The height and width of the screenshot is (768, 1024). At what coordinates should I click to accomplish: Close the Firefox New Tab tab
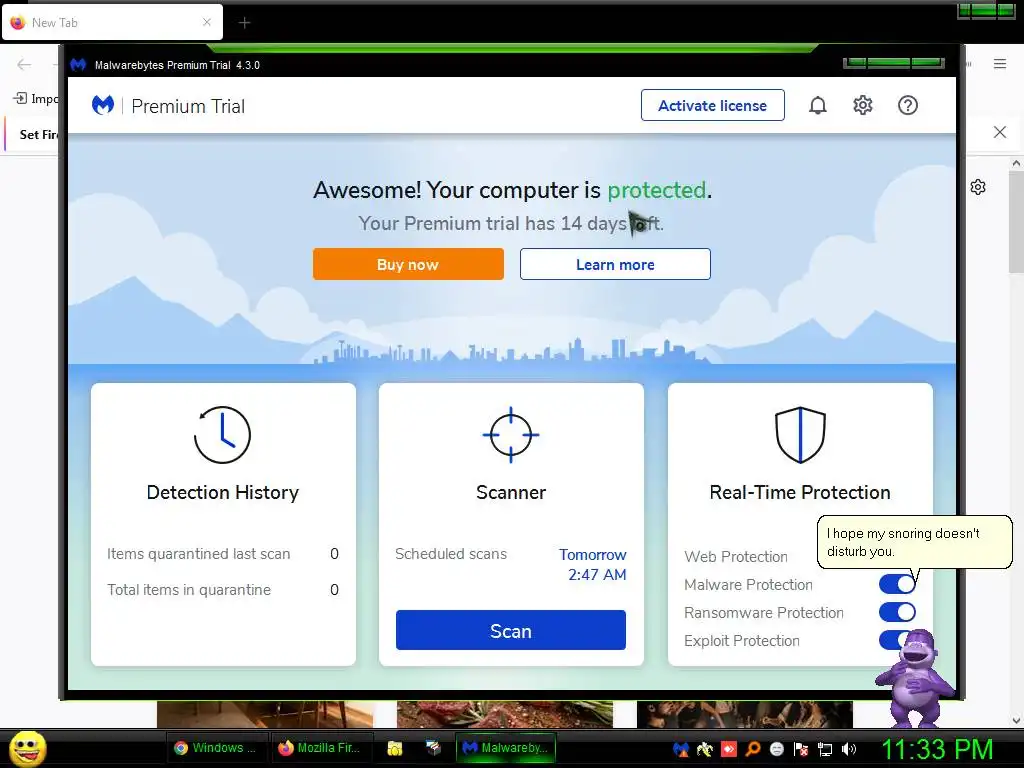click(x=206, y=22)
